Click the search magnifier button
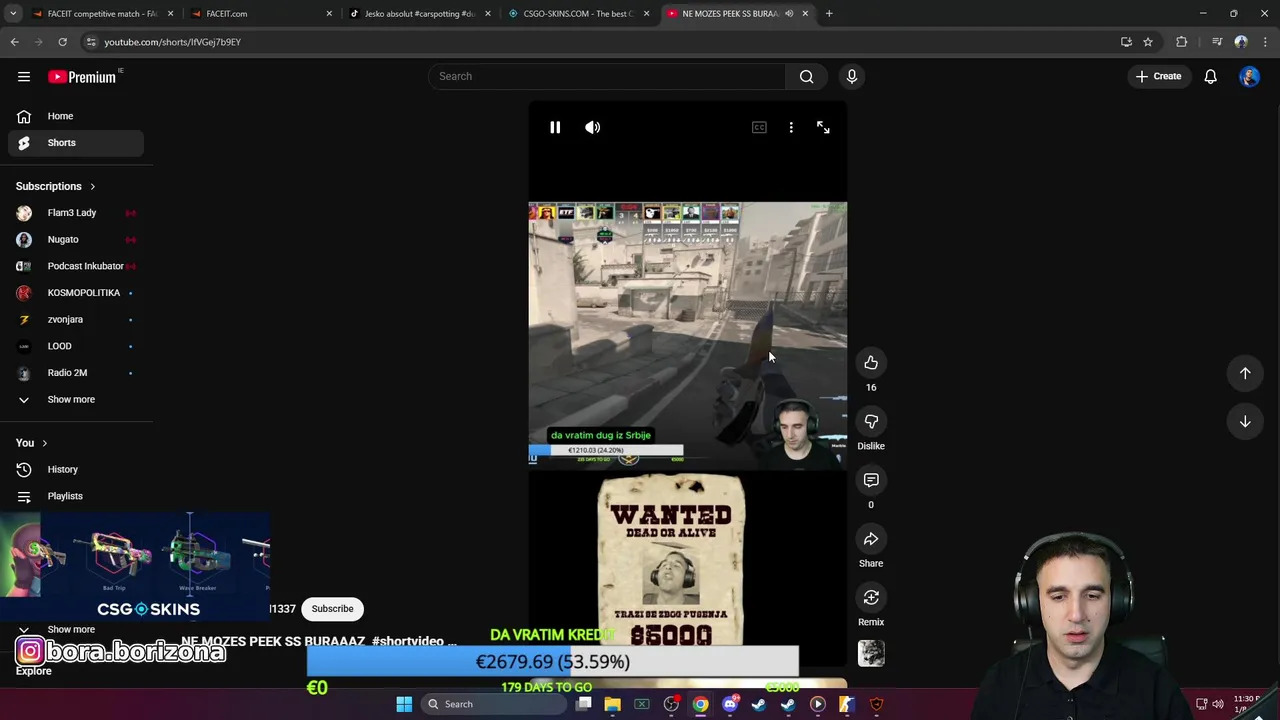 click(x=806, y=76)
